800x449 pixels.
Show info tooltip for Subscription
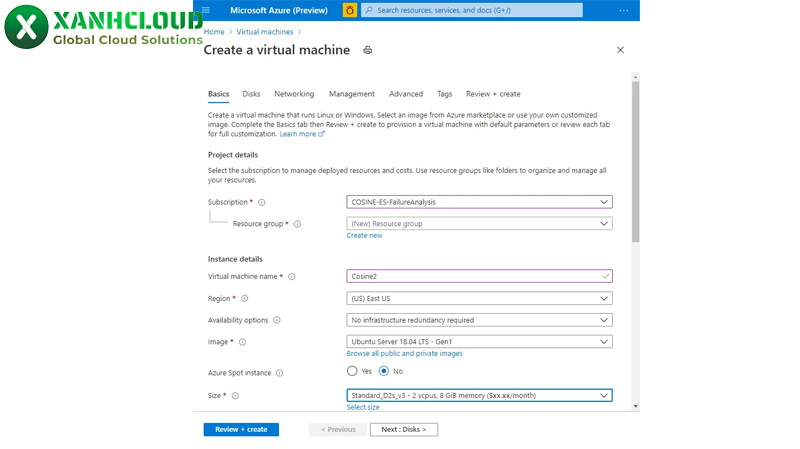[262, 203]
